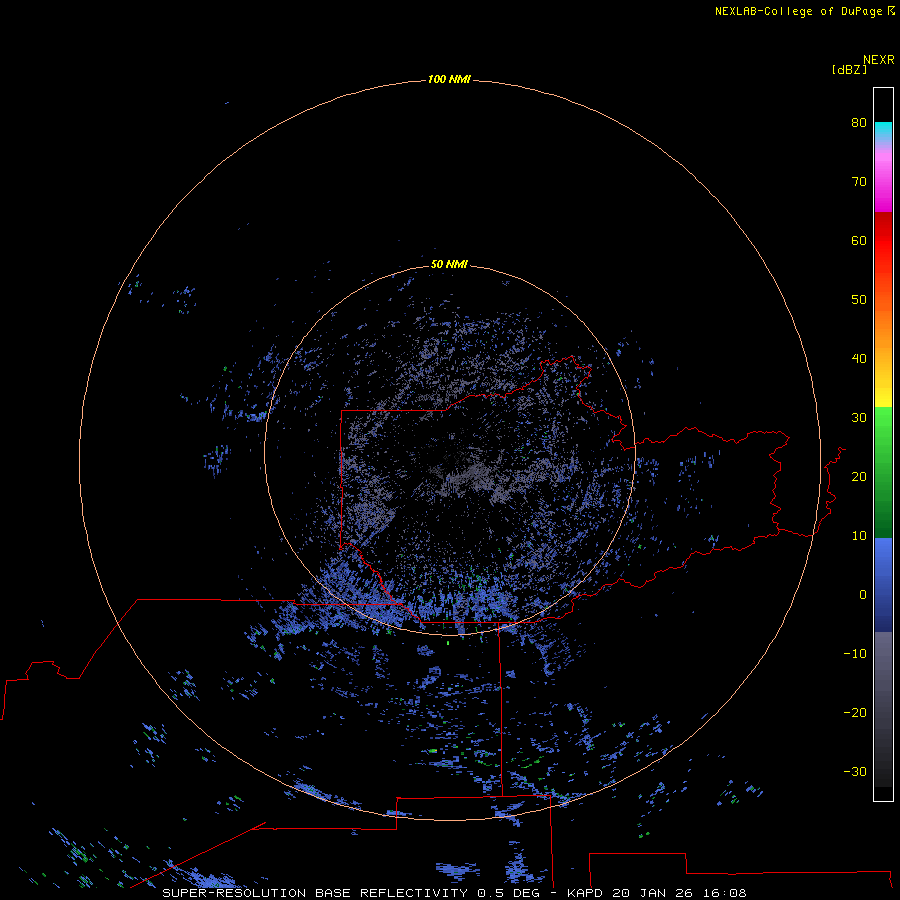Click the 80 dBZ scale value
Viewport: 900px width, 900px height.
(859, 122)
